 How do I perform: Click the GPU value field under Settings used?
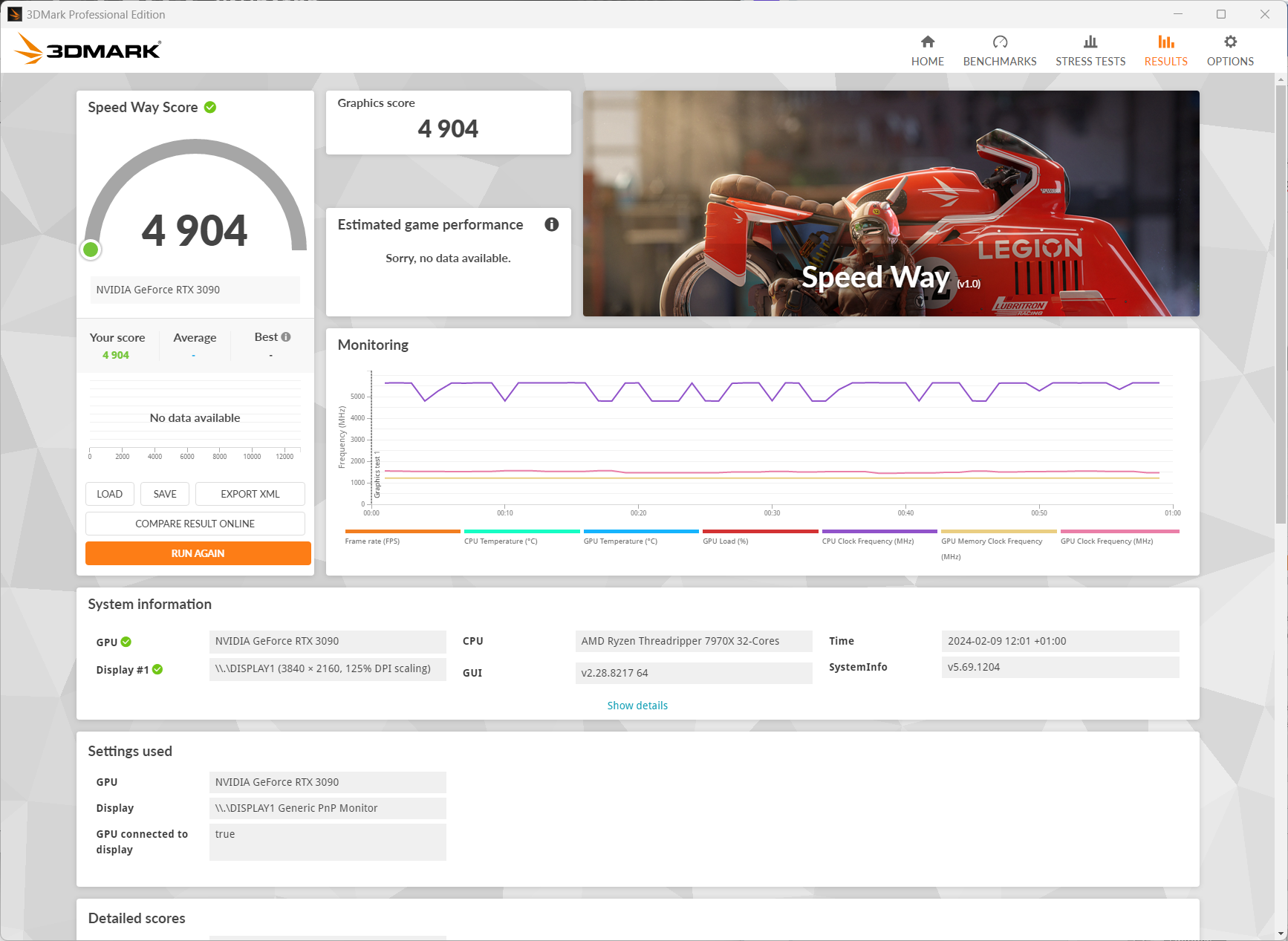328,782
